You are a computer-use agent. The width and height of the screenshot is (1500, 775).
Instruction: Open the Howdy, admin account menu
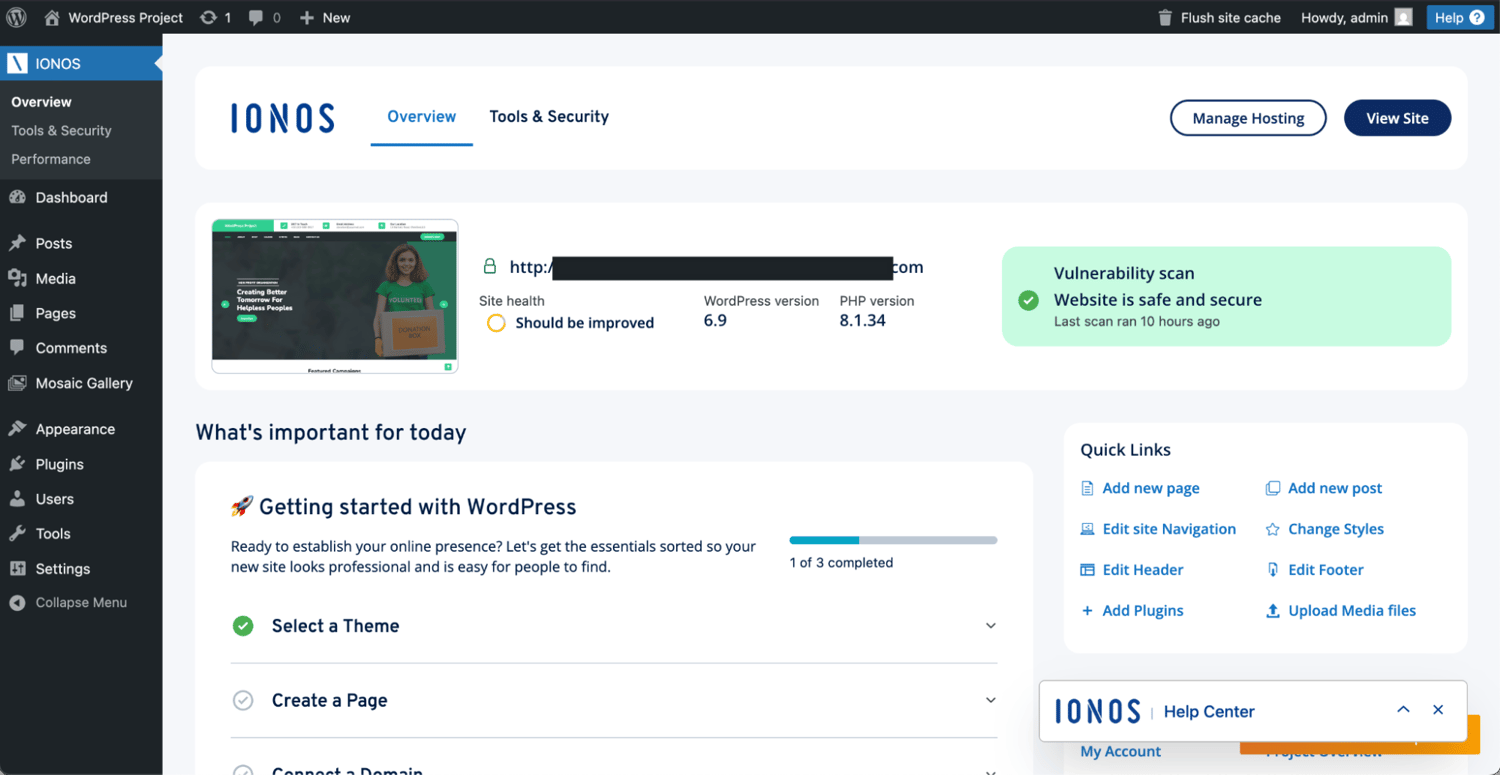click(1357, 17)
